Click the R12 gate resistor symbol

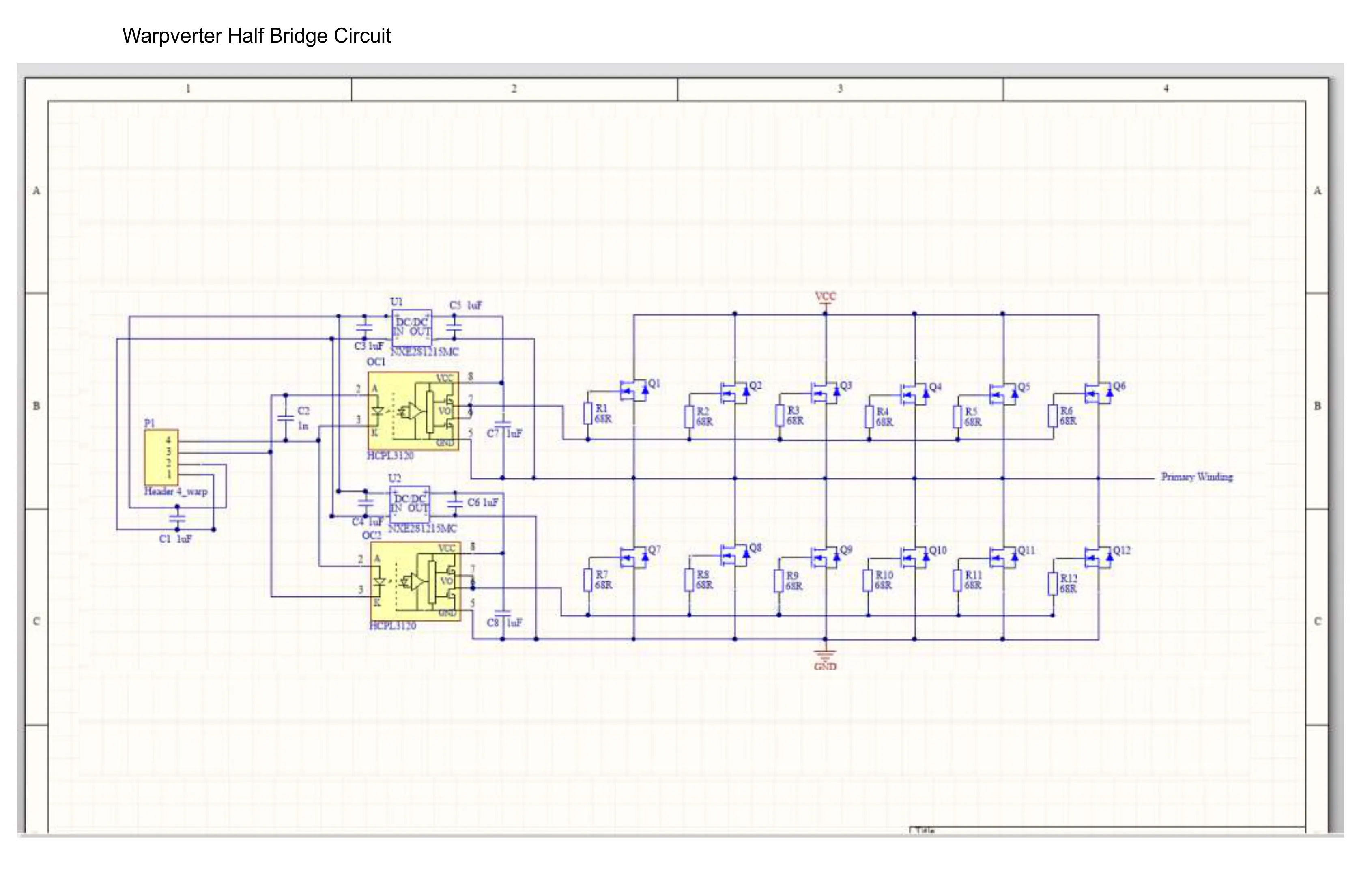1053,584
